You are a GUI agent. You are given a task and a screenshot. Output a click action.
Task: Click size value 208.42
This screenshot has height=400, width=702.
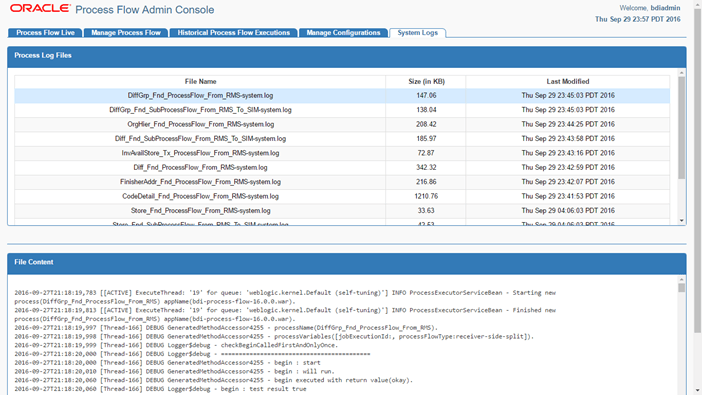(x=426, y=124)
